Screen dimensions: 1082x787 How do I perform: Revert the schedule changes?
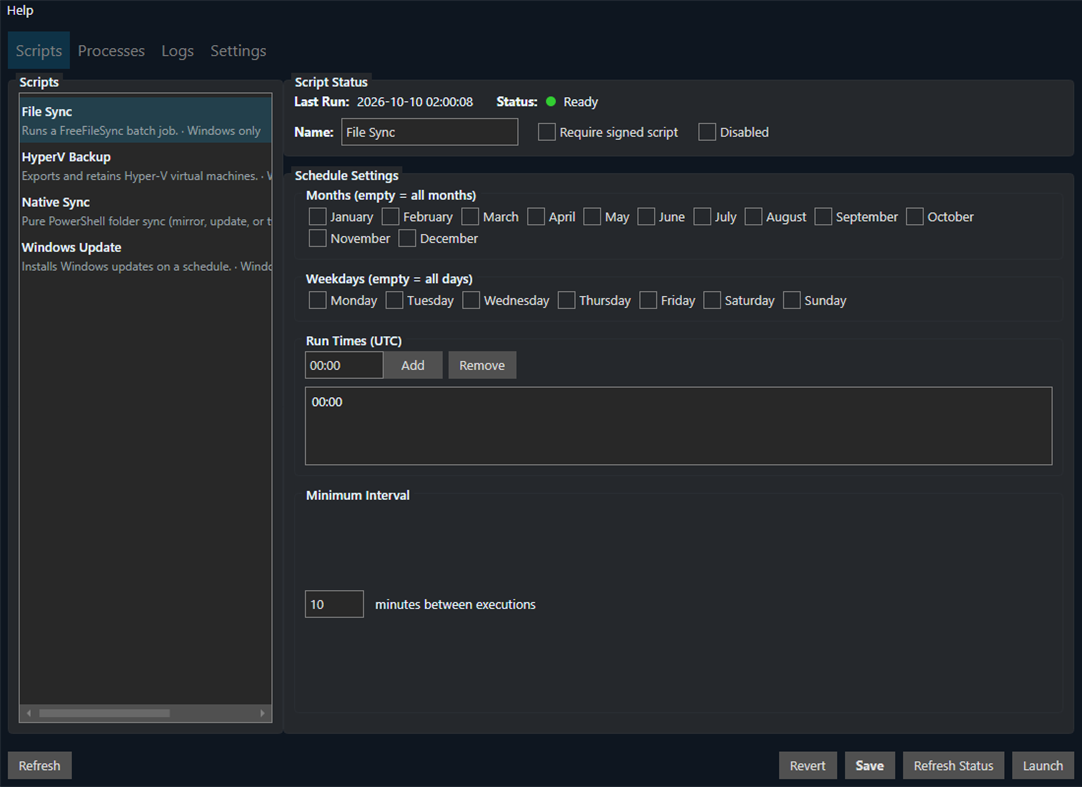807,766
